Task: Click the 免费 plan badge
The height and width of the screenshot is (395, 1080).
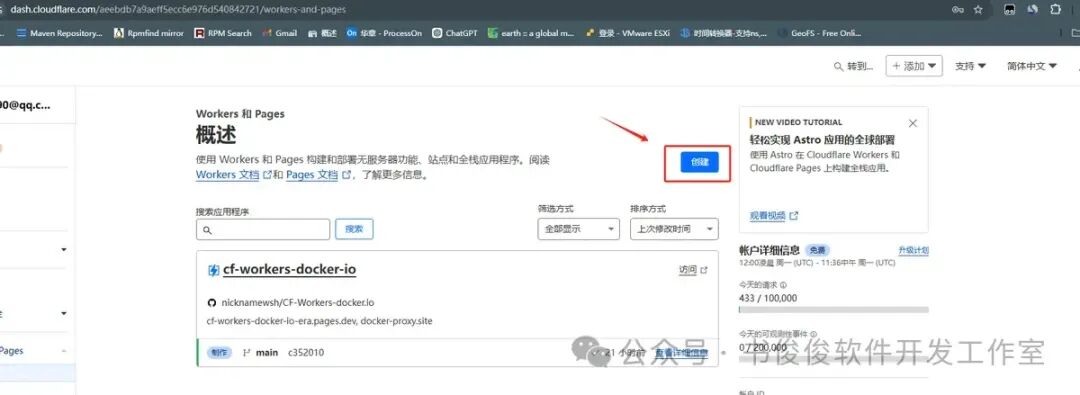Action: (x=818, y=250)
